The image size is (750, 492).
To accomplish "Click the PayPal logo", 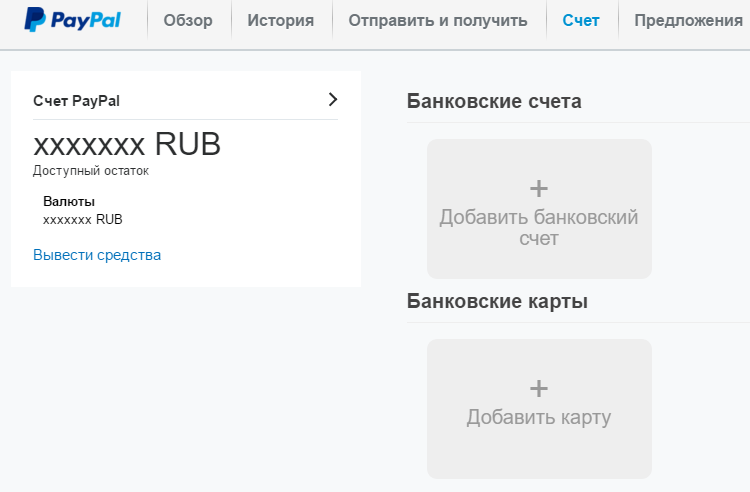I will pyautogui.click(x=72, y=20).
